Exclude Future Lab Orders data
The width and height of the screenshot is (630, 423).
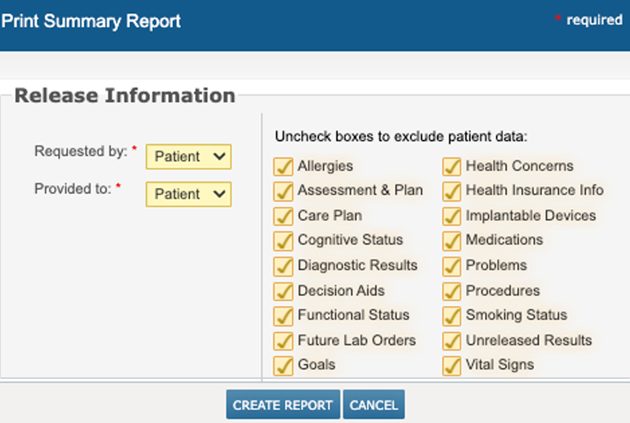coord(282,340)
